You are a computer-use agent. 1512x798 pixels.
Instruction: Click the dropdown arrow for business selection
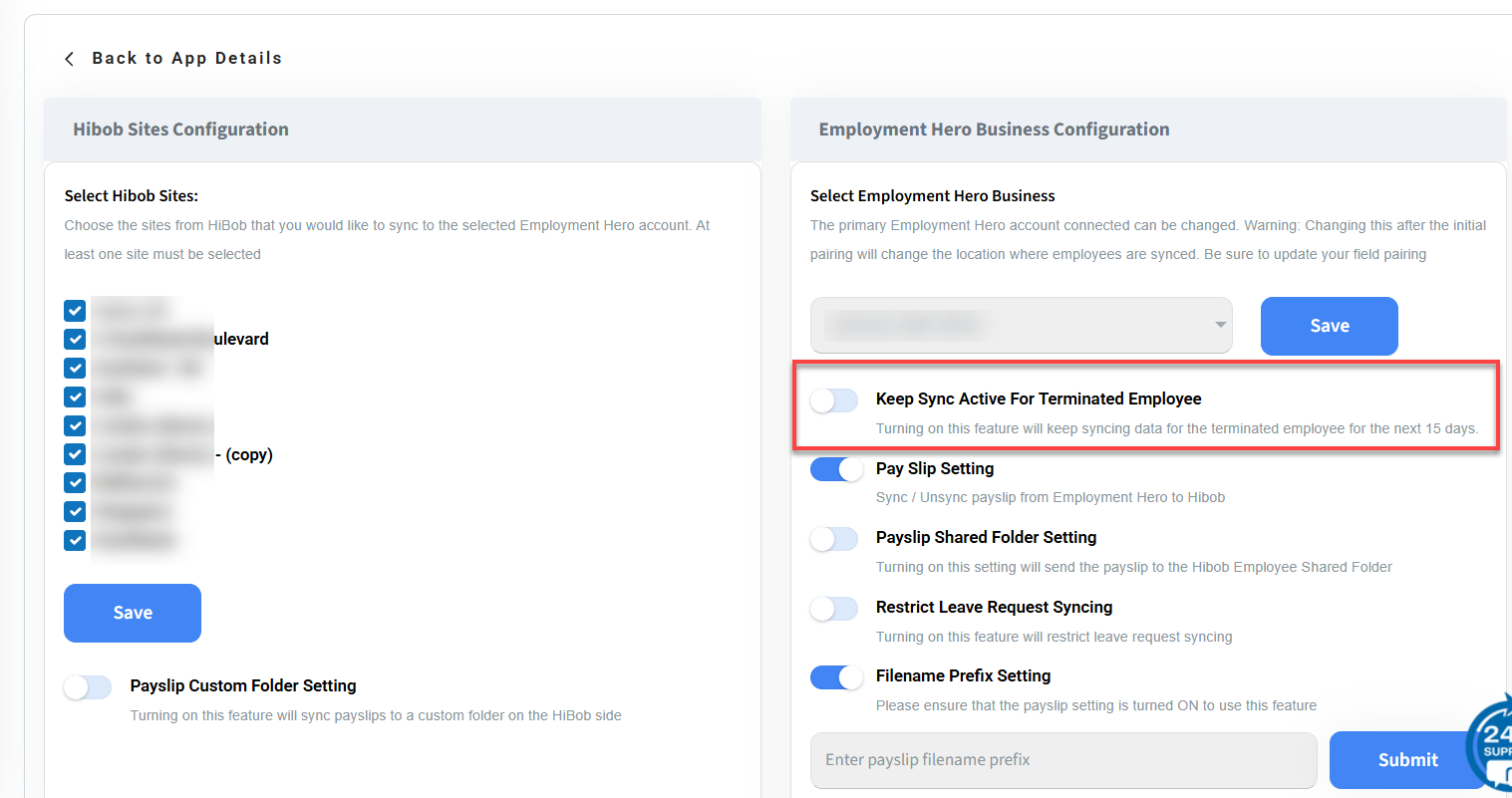click(x=1220, y=325)
